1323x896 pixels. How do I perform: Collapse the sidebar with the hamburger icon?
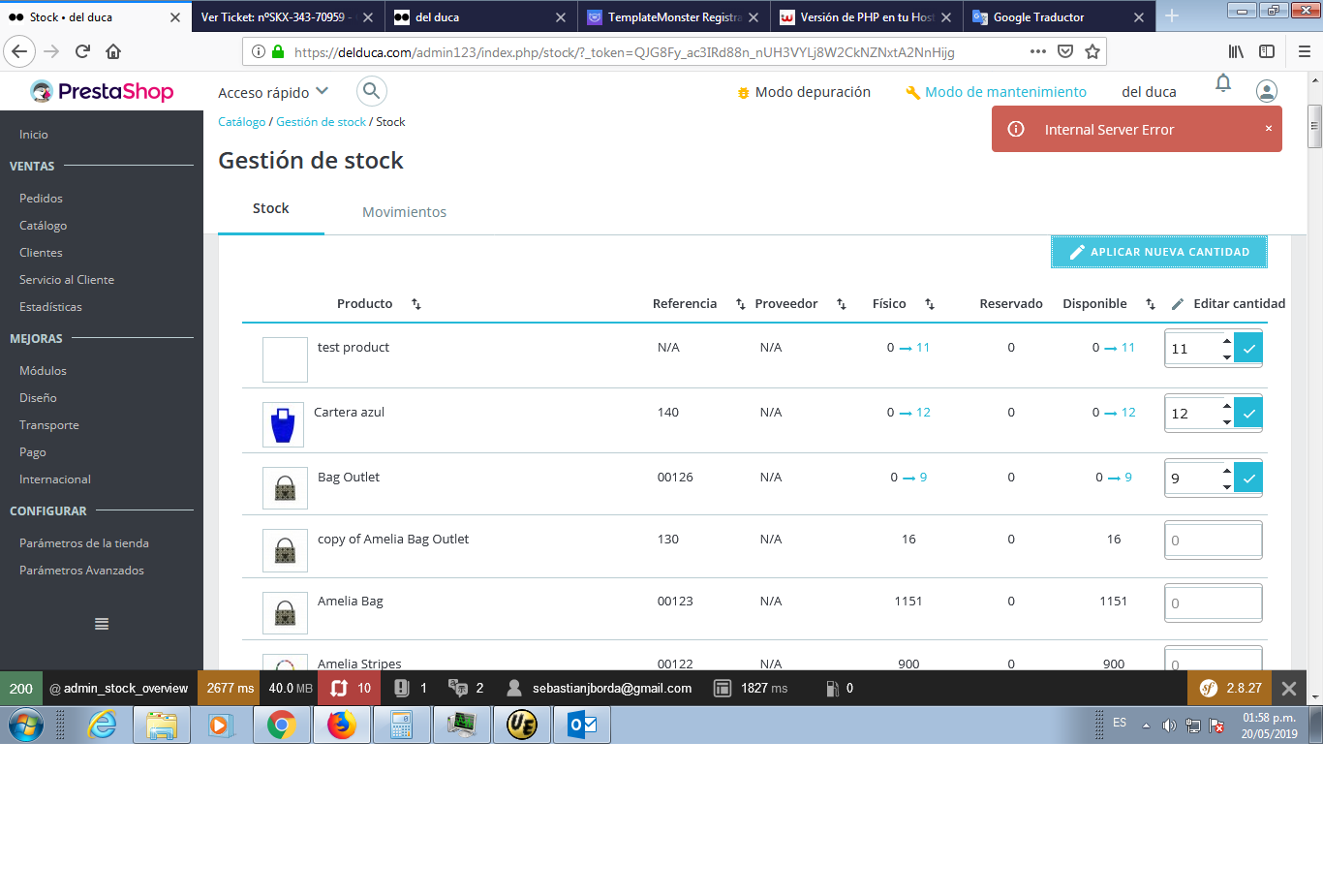coord(102,624)
